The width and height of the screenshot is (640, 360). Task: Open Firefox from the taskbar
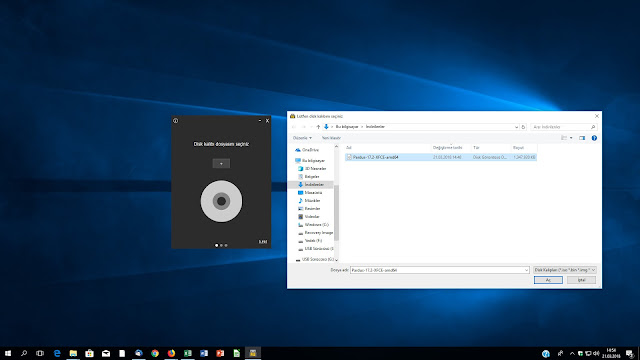[x=171, y=353]
